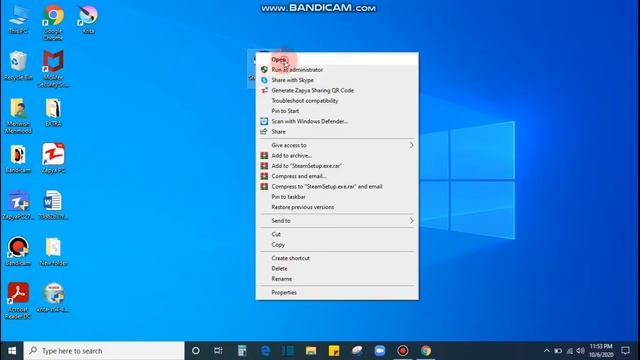Choose Compress and email...

(337, 176)
